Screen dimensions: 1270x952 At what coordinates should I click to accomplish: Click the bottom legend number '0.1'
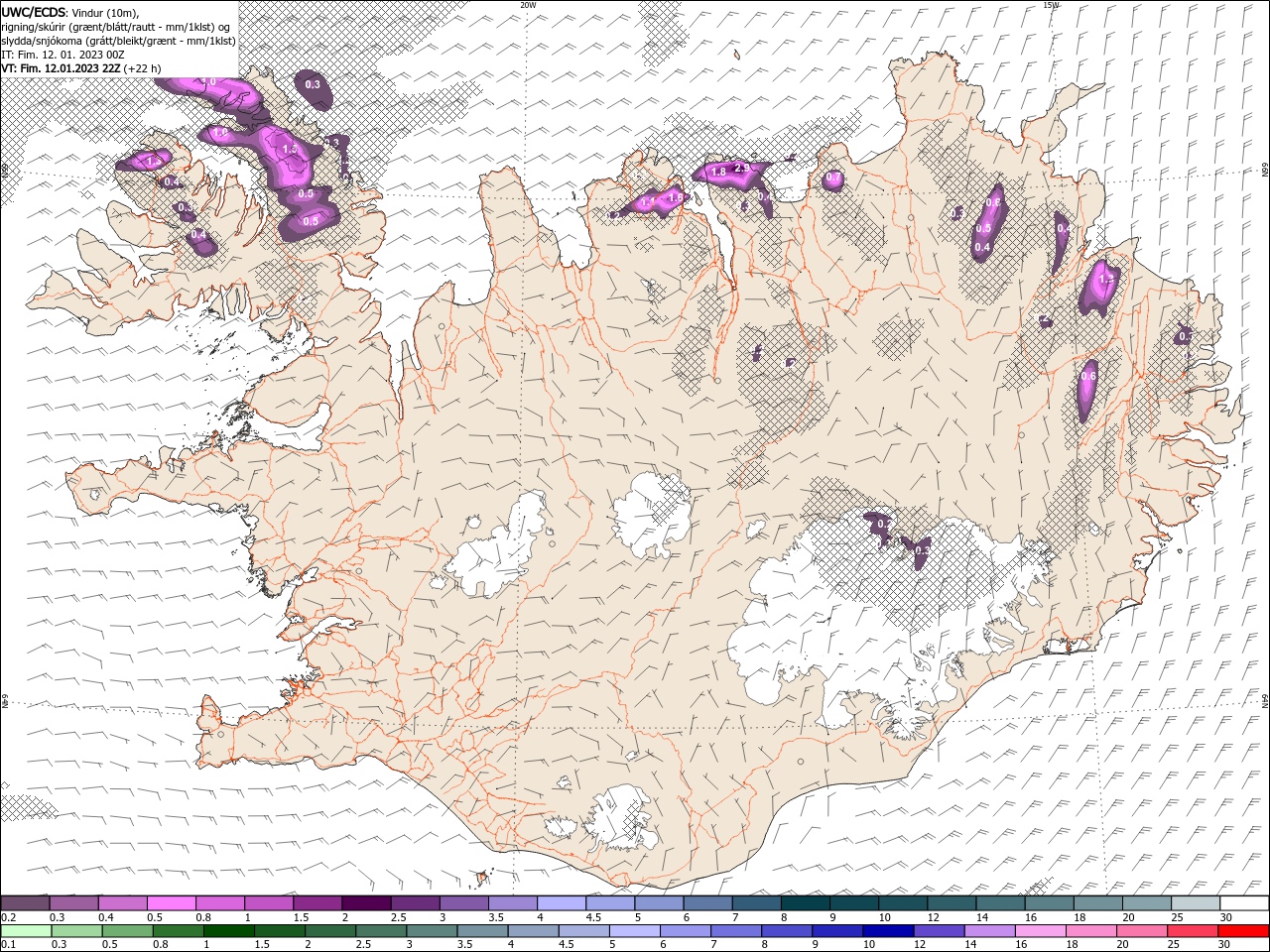click(8, 944)
